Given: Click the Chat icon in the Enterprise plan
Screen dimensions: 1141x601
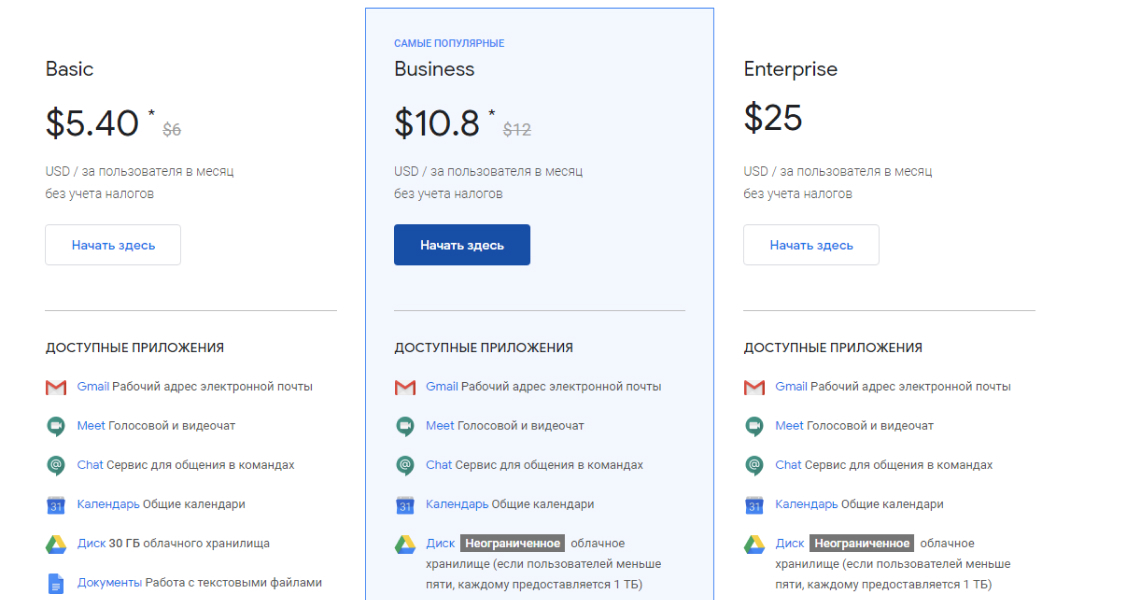Looking at the screenshot, I should point(753,465).
